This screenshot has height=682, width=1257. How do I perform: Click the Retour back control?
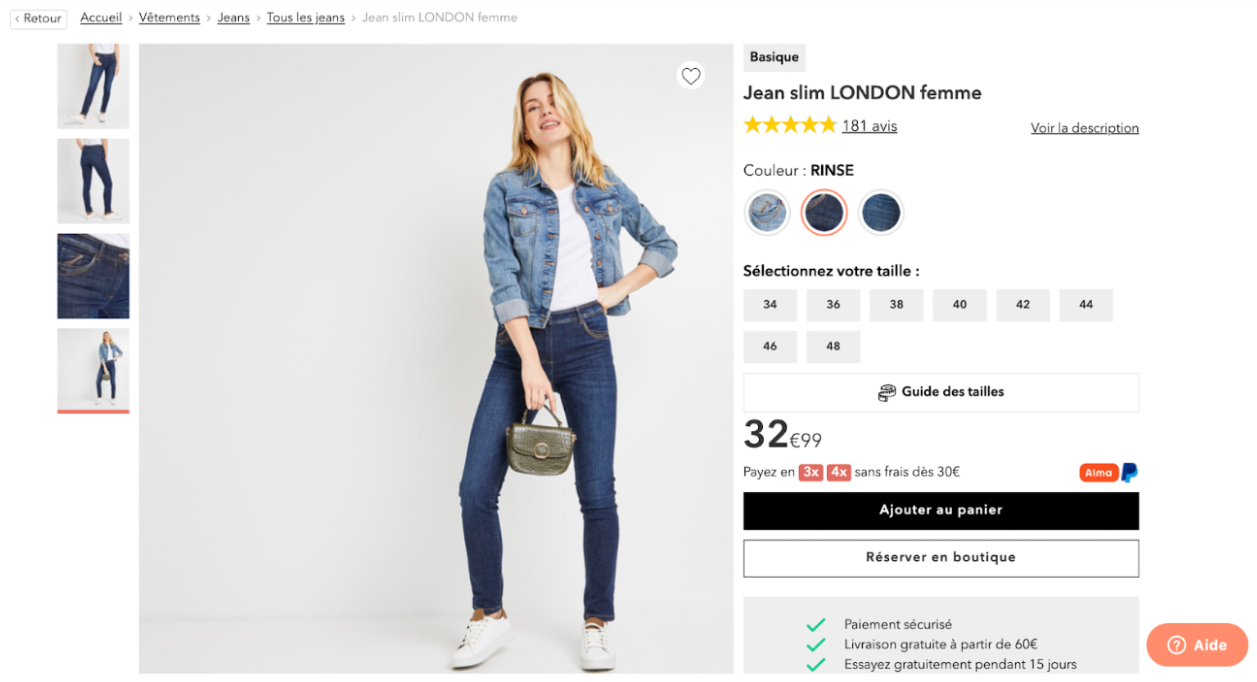pos(37,18)
